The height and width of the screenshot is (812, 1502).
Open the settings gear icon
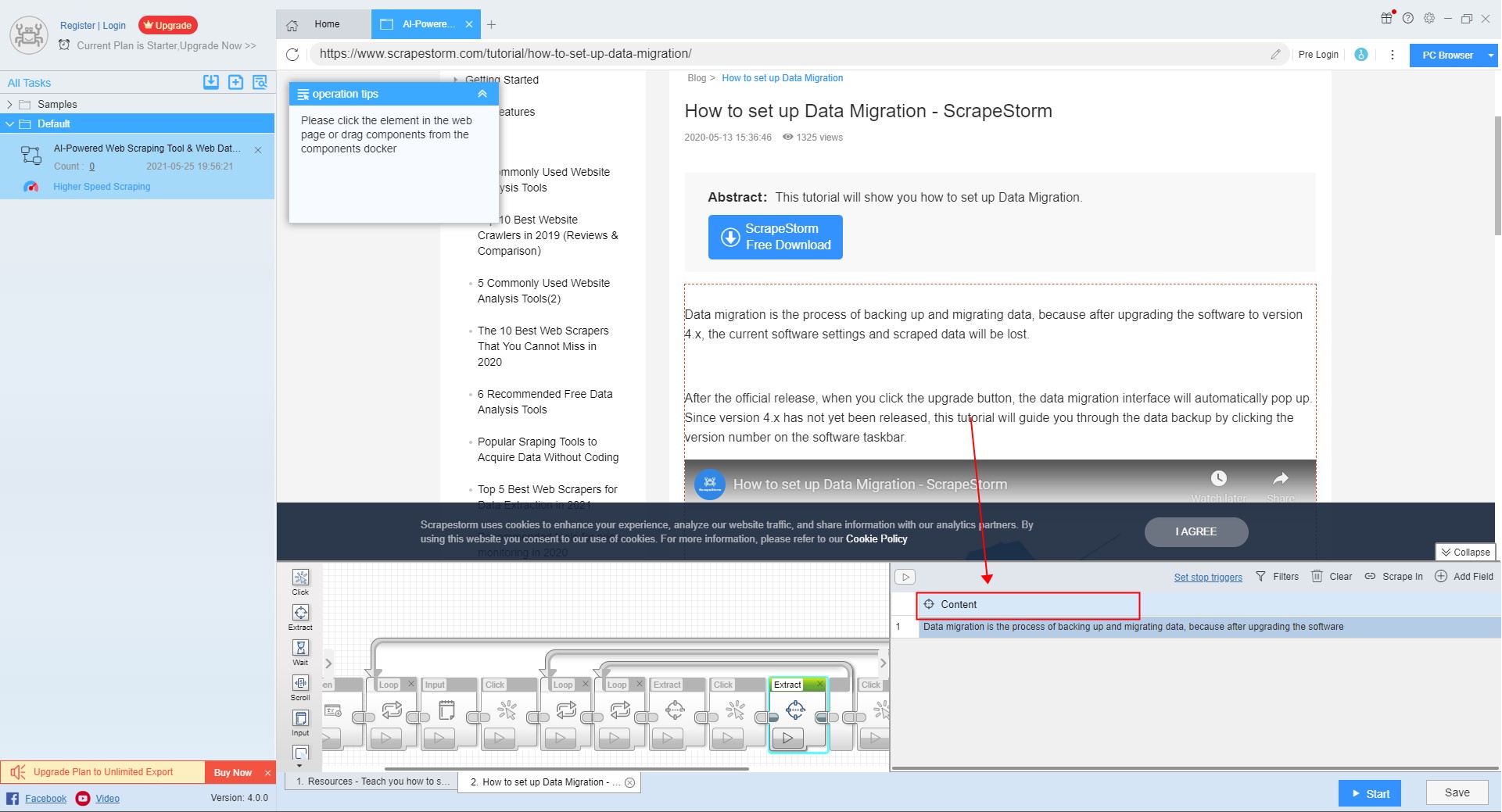click(1429, 18)
